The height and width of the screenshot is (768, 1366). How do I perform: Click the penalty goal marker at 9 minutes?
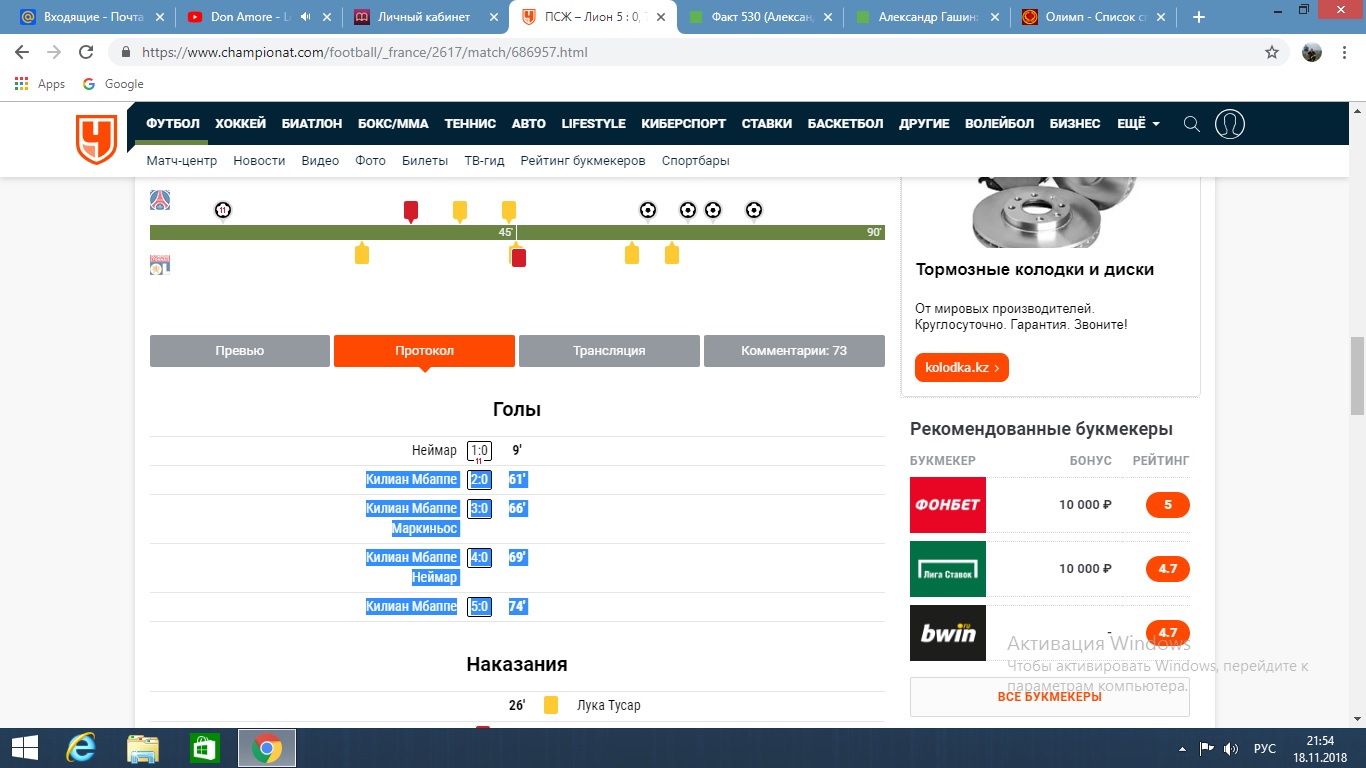tap(223, 210)
